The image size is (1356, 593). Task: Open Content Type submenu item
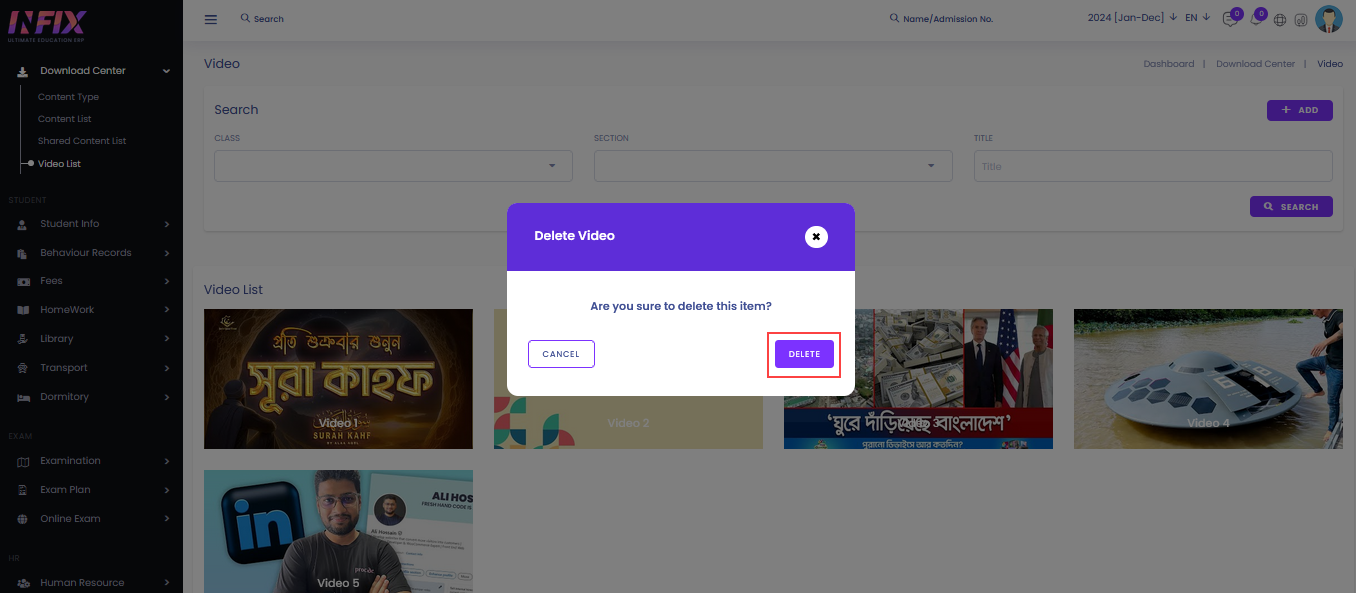68,97
